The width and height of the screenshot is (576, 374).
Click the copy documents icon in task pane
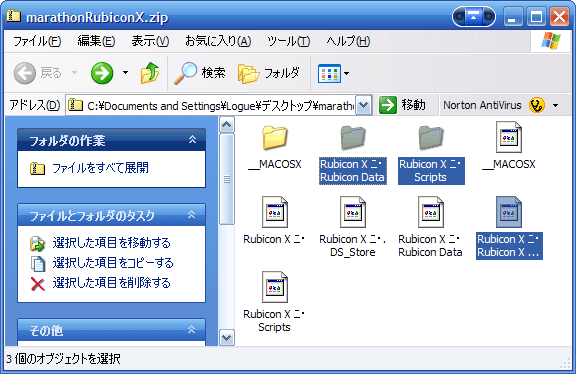(x=37, y=264)
